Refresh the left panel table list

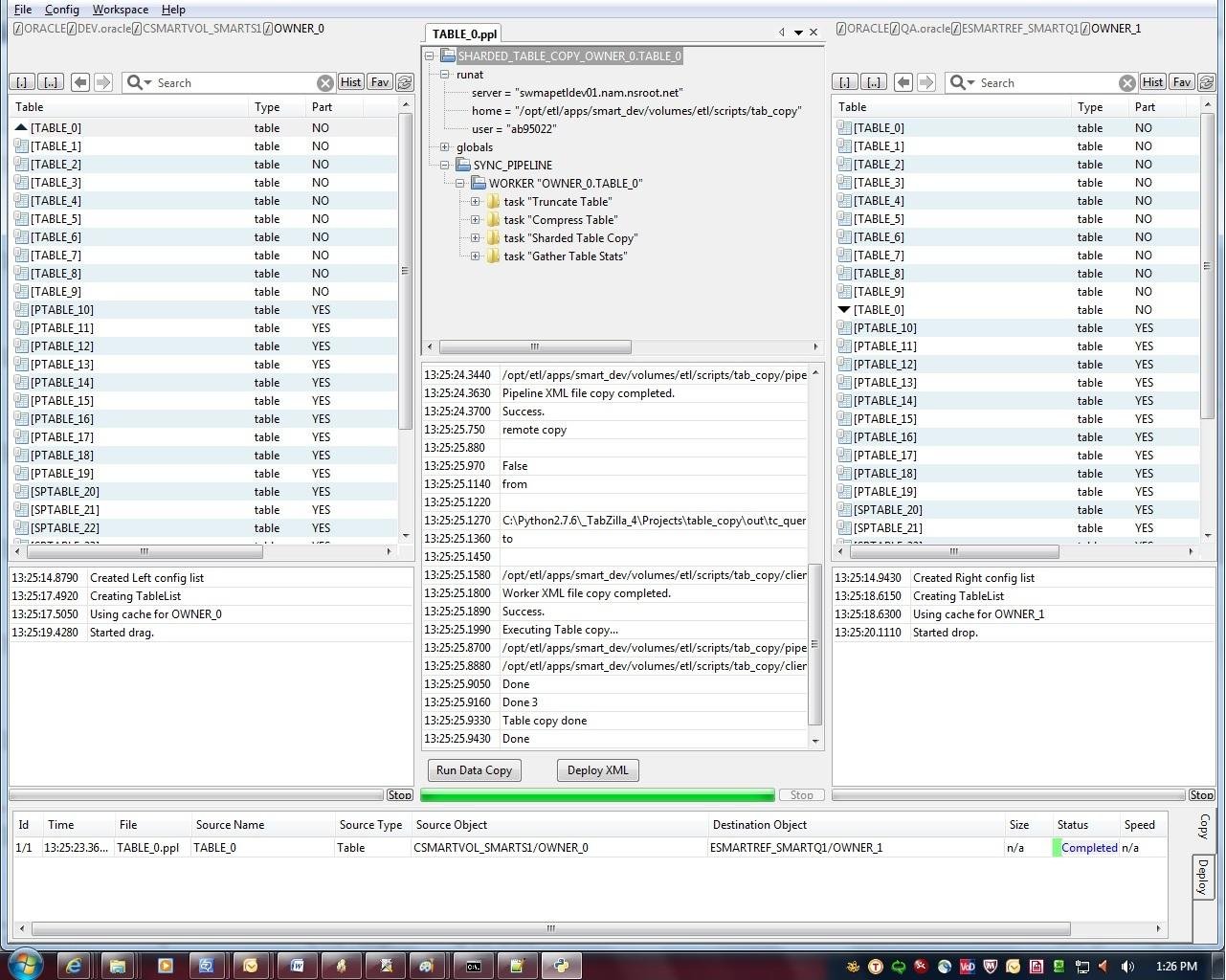(x=404, y=82)
